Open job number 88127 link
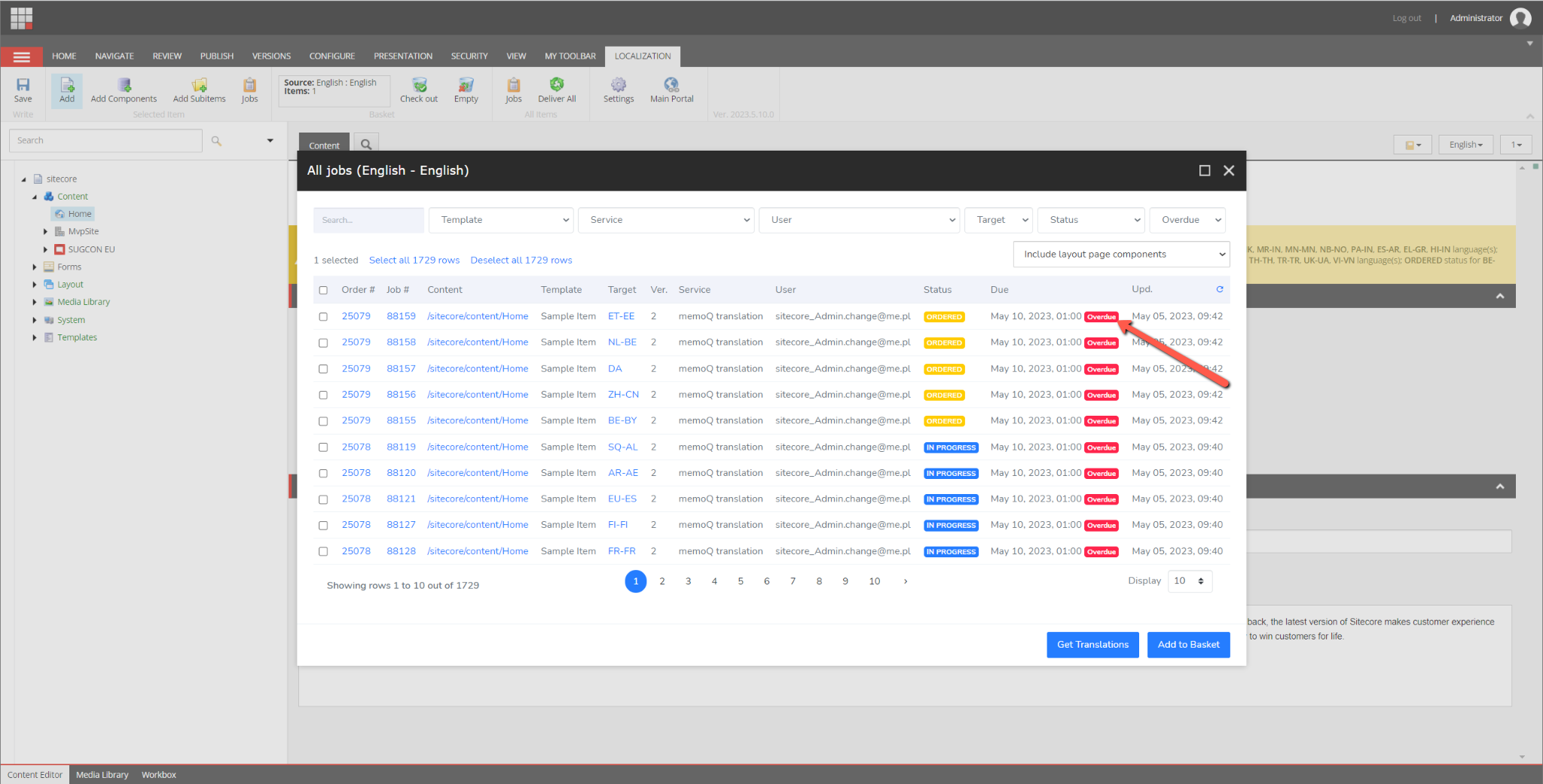The image size is (1543, 784). (401, 525)
